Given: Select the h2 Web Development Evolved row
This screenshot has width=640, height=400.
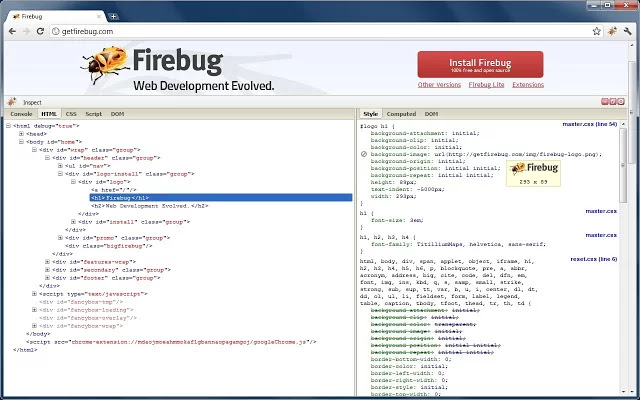Looking at the screenshot, I should [150, 206].
